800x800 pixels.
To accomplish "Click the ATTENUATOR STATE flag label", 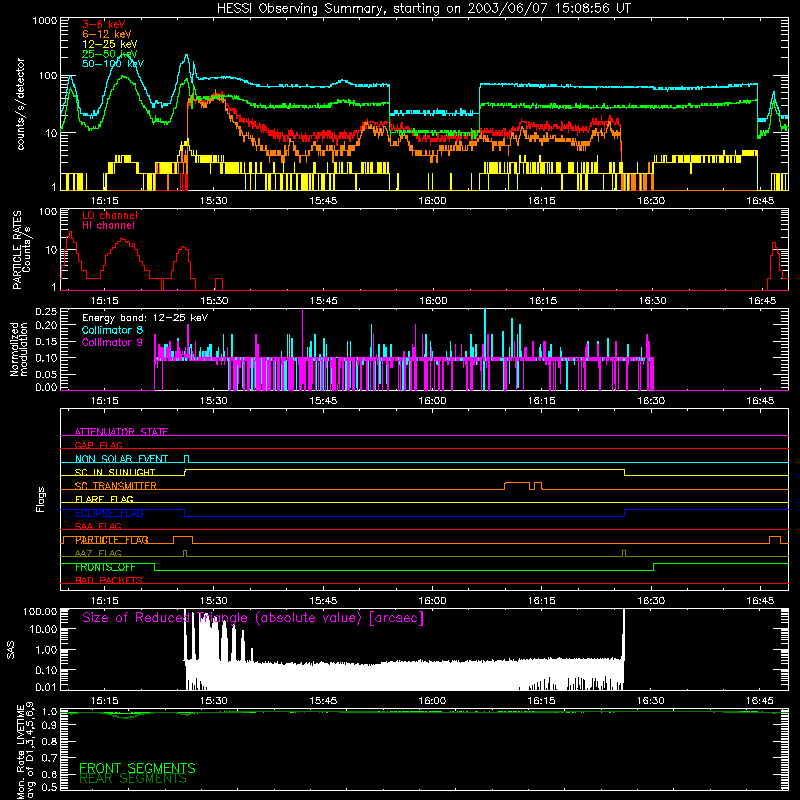I will [121, 432].
